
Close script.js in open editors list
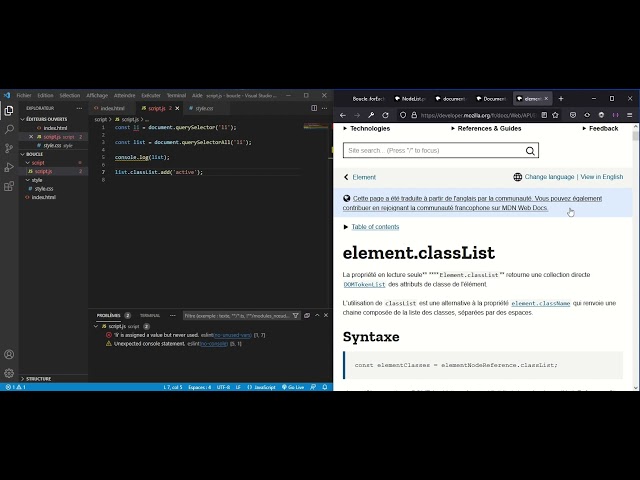31,137
